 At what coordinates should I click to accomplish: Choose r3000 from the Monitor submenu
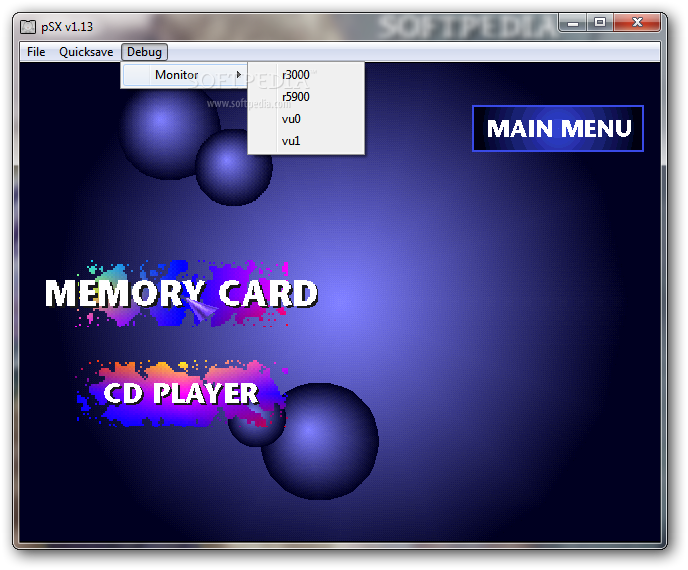306,75
